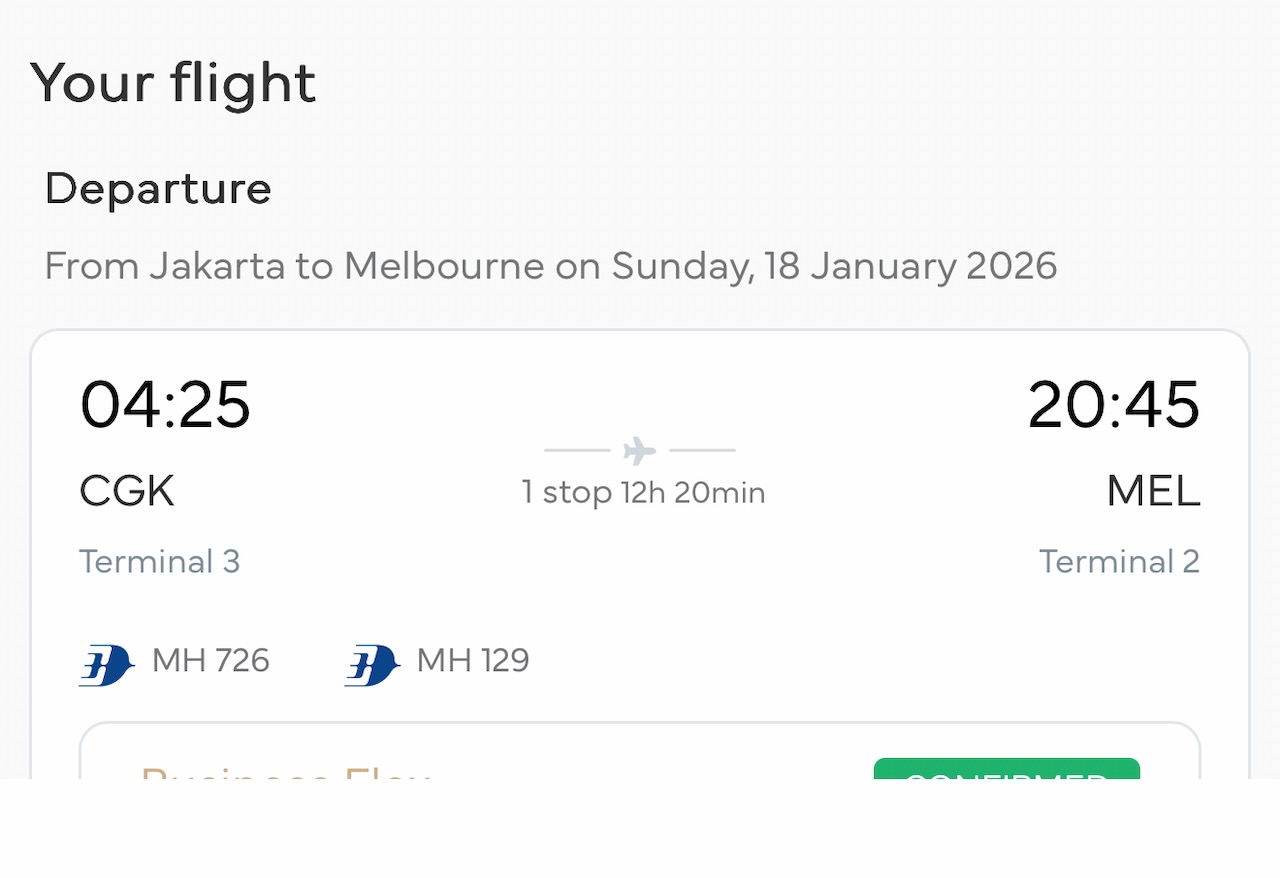Tap the CGK airport code
The width and height of the screenshot is (1280, 878).
coord(127,492)
